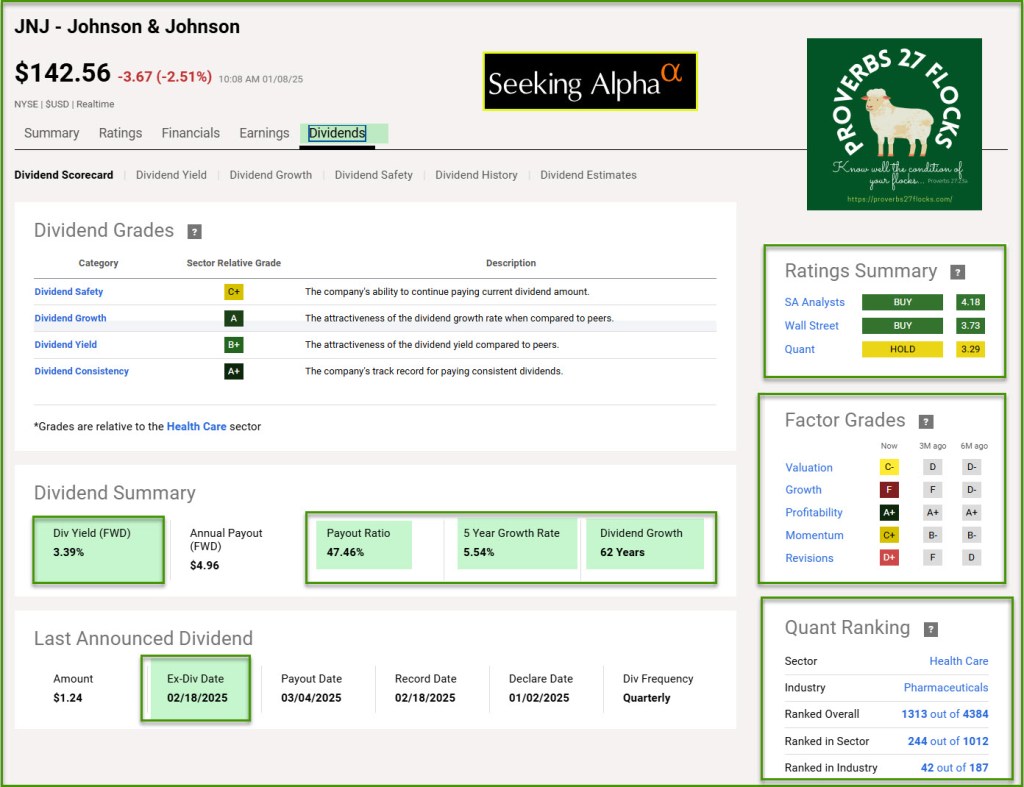Open the Earnings tab

[264, 133]
